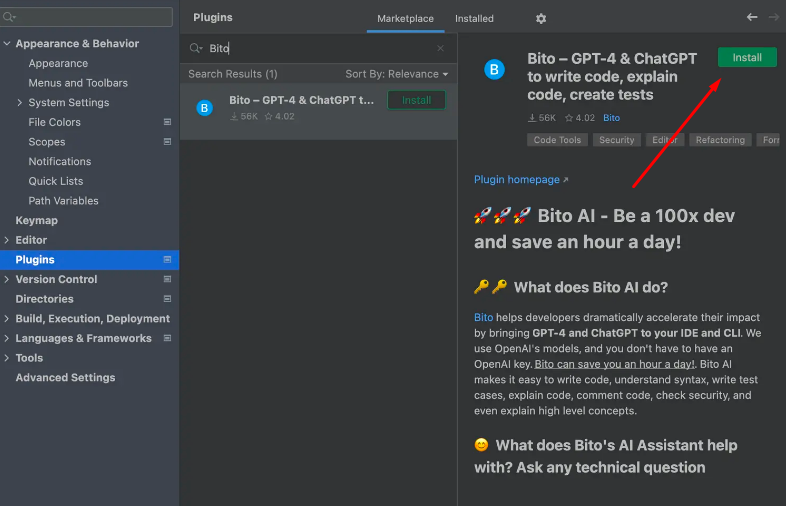This screenshot has width=786, height=506.
Task: Switch to the Marketplace tab
Action: point(405,19)
